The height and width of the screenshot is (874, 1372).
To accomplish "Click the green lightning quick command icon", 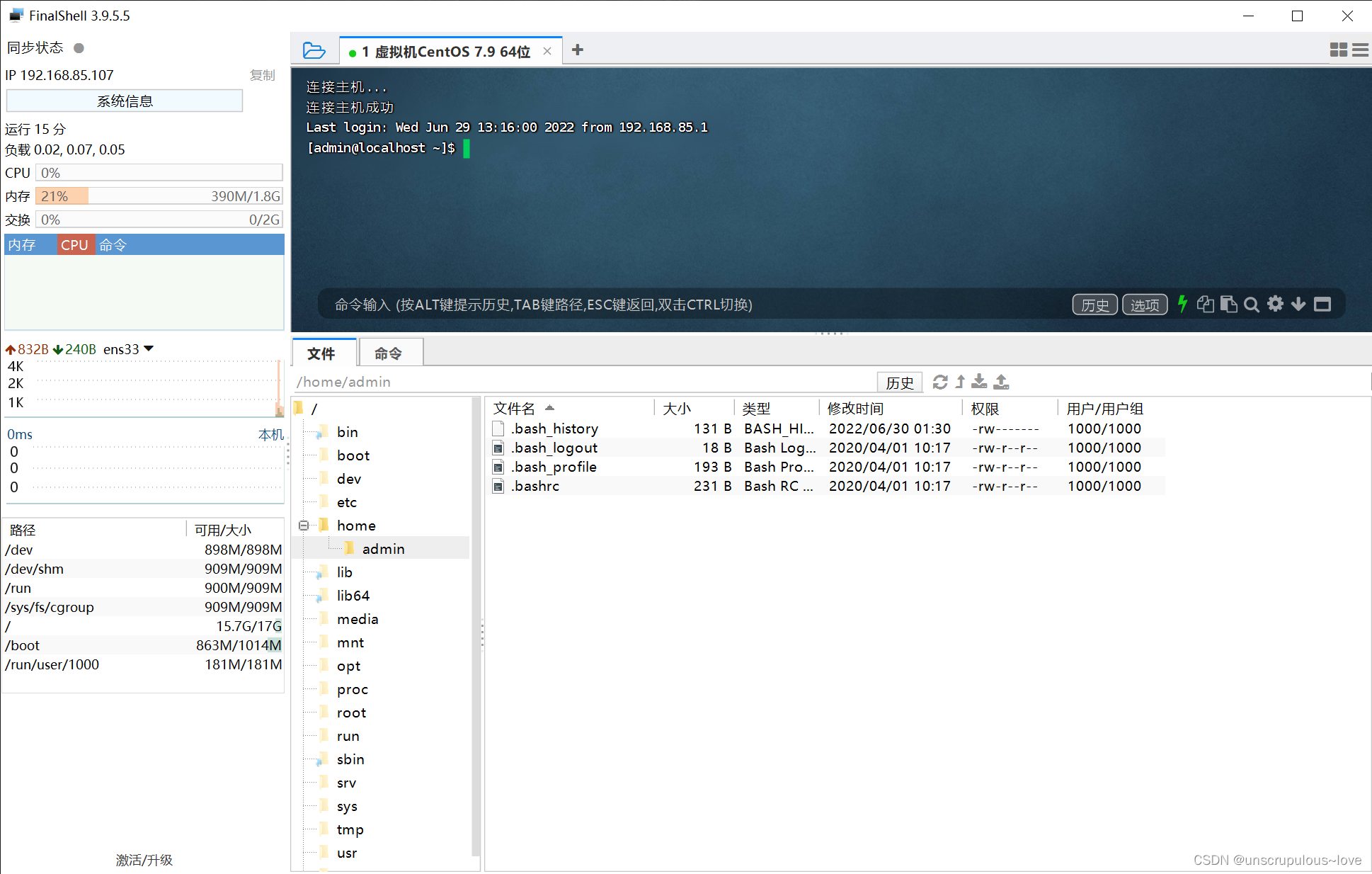I will tap(1182, 304).
